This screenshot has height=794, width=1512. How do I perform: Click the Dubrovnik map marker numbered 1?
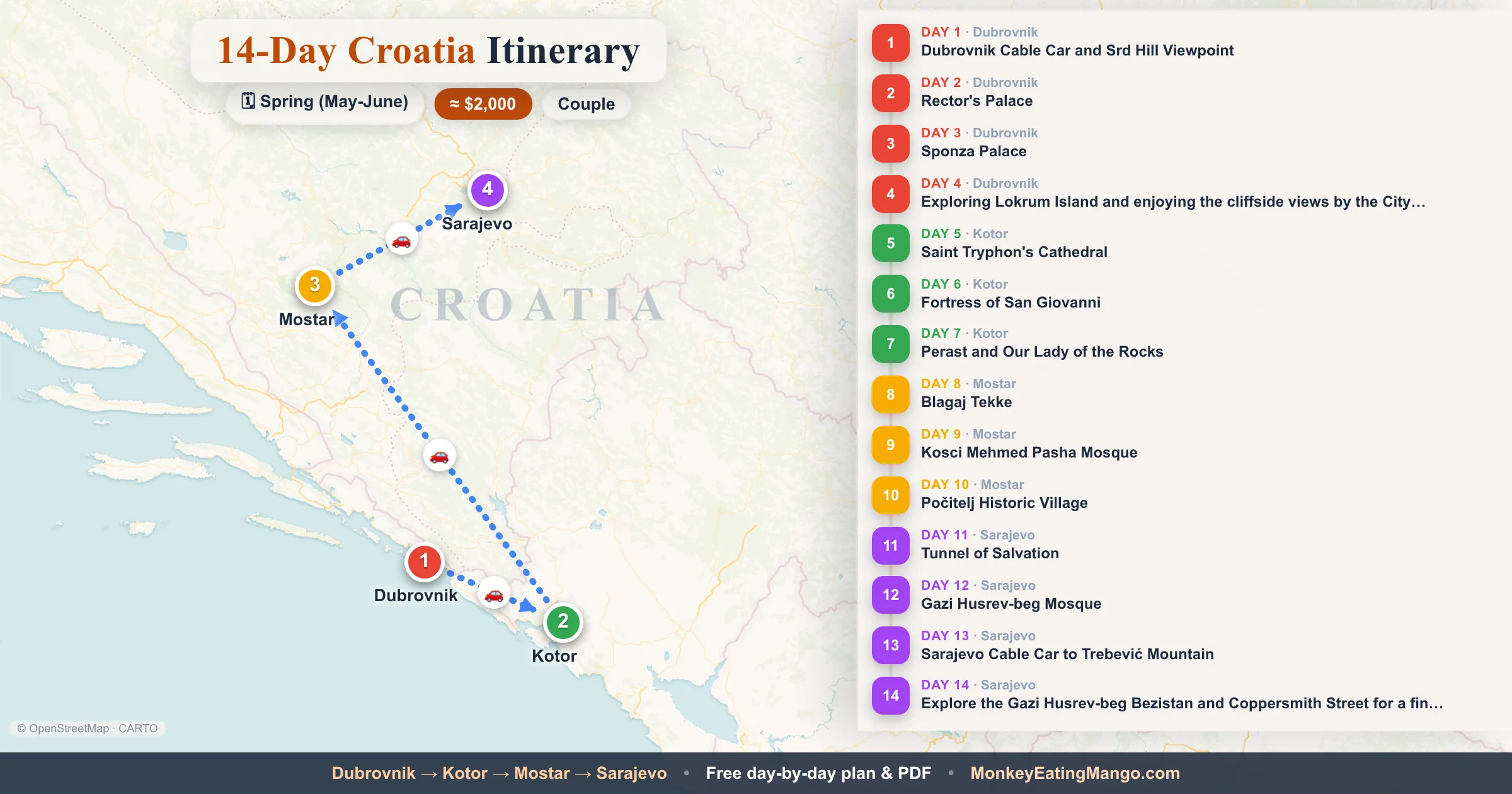point(425,562)
